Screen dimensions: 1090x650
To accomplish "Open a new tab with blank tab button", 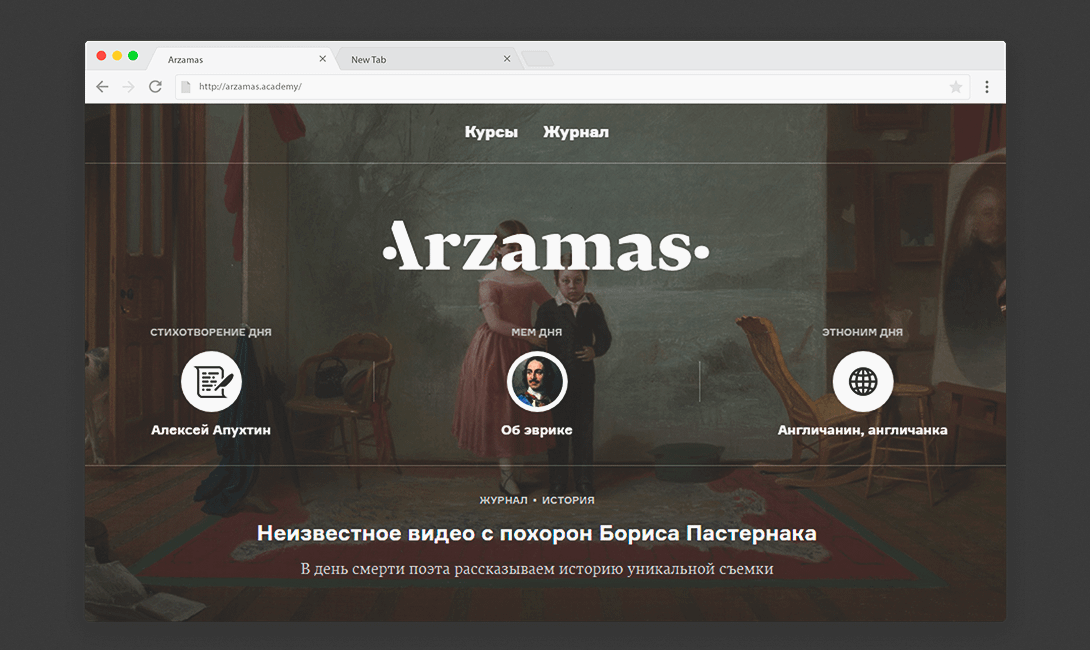I will 537,59.
